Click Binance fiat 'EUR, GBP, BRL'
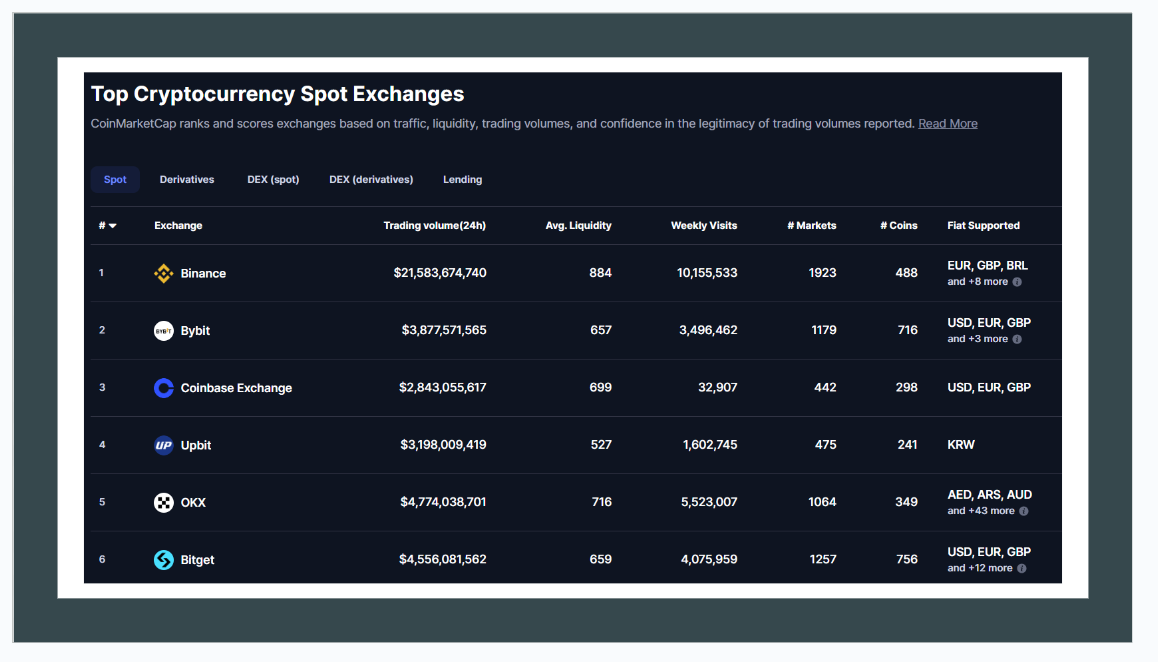This screenshot has height=662, width=1158. [x=987, y=265]
